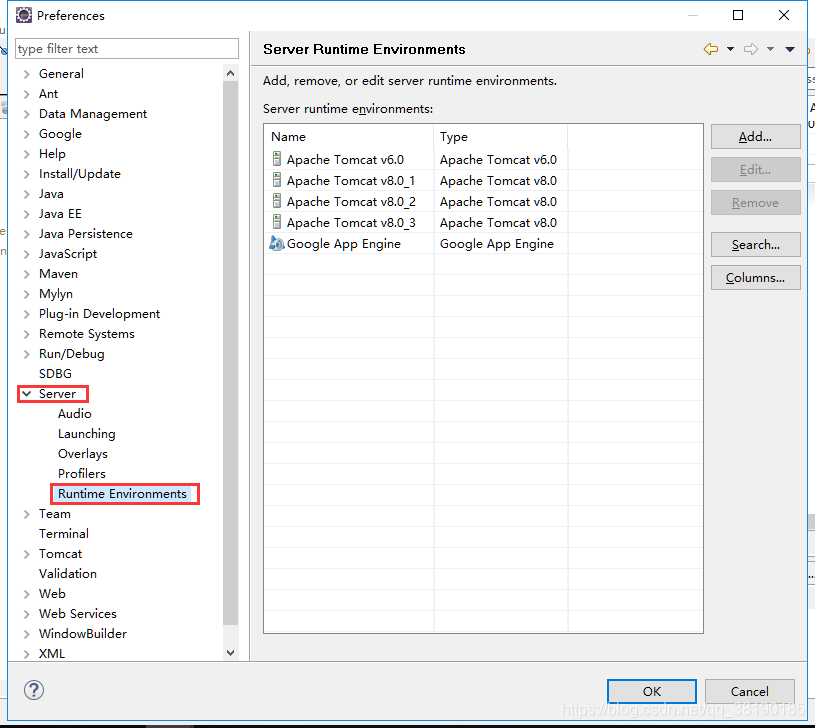The image size is (815, 728).
Task: Expand the Java tree node
Action: coord(27,194)
